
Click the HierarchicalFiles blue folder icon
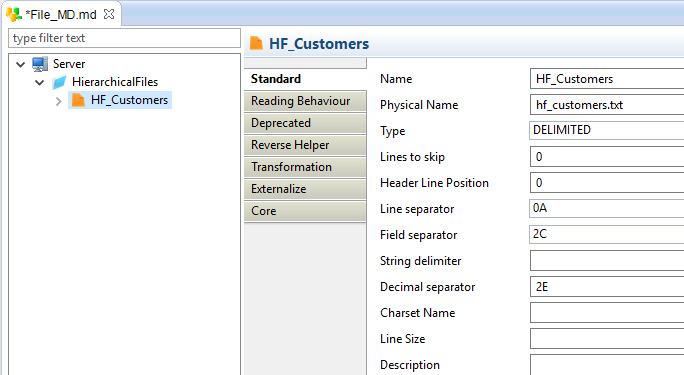(x=59, y=82)
